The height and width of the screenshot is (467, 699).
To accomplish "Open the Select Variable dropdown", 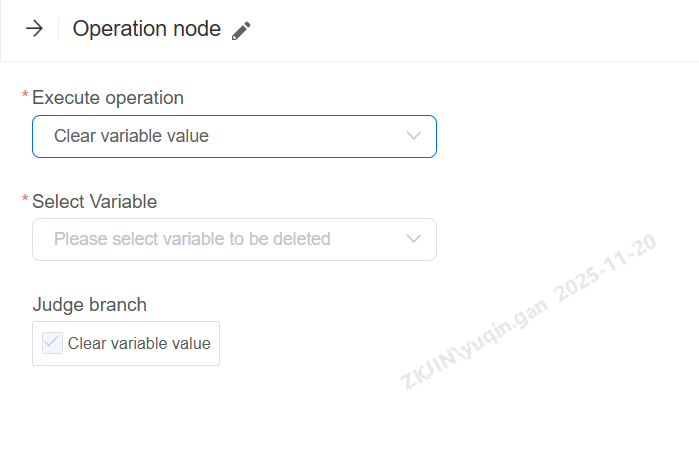I will pos(234,239).
